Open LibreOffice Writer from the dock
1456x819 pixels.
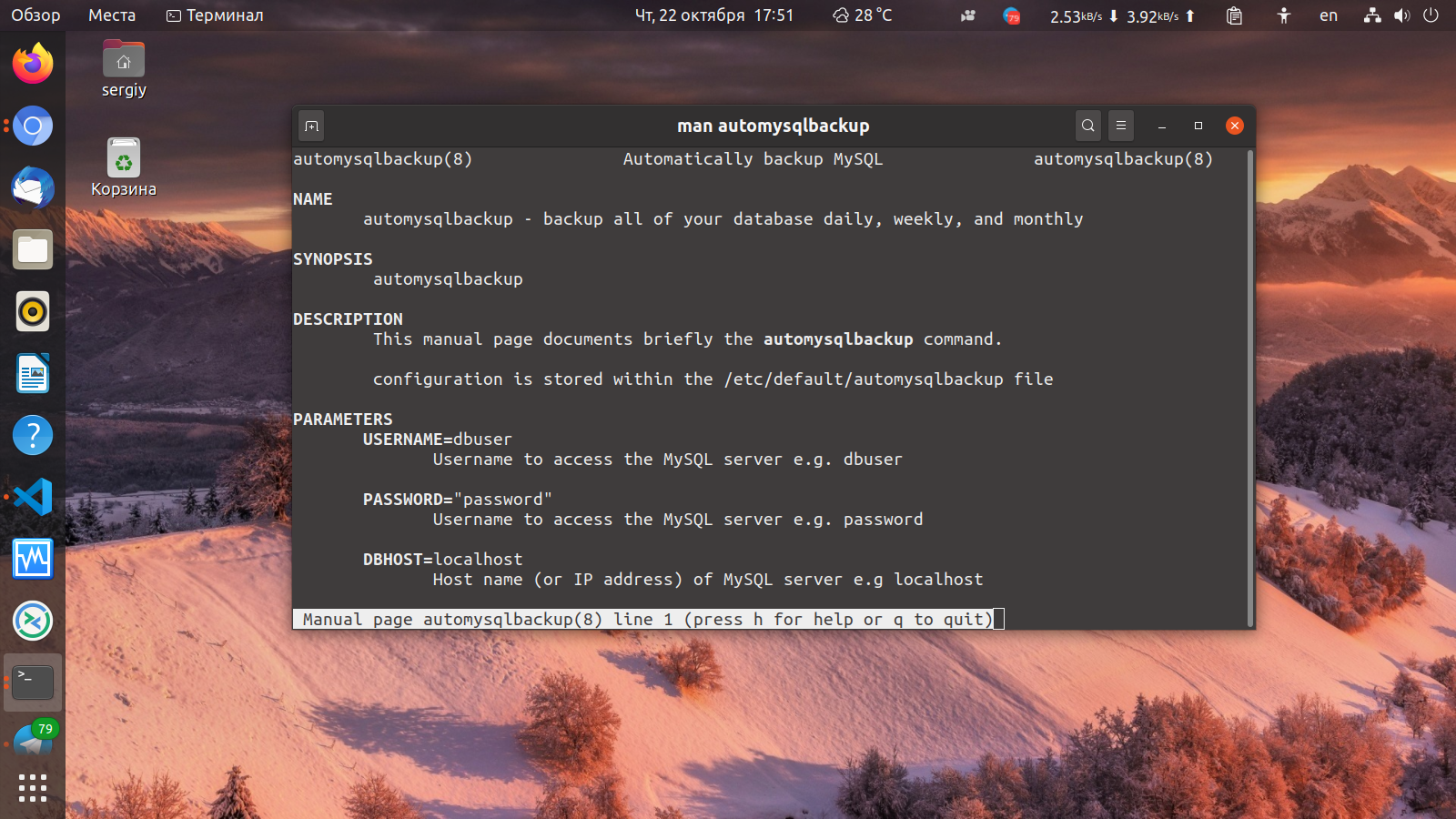click(33, 373)
